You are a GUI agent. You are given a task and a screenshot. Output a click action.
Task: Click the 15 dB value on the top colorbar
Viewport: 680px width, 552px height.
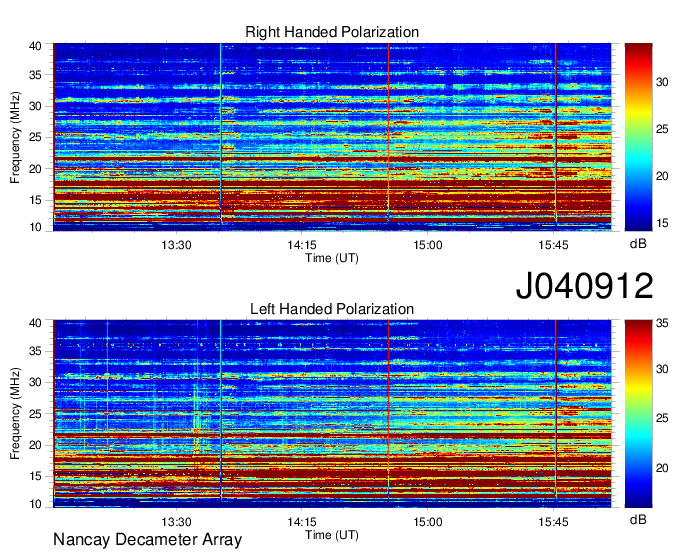(x=662, y=223)
